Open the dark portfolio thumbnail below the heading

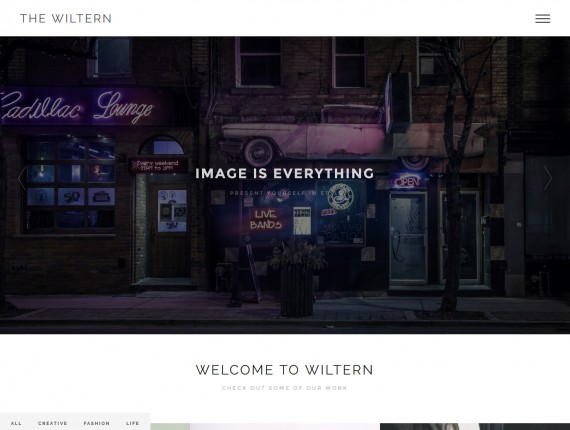[x=475, y=426]
